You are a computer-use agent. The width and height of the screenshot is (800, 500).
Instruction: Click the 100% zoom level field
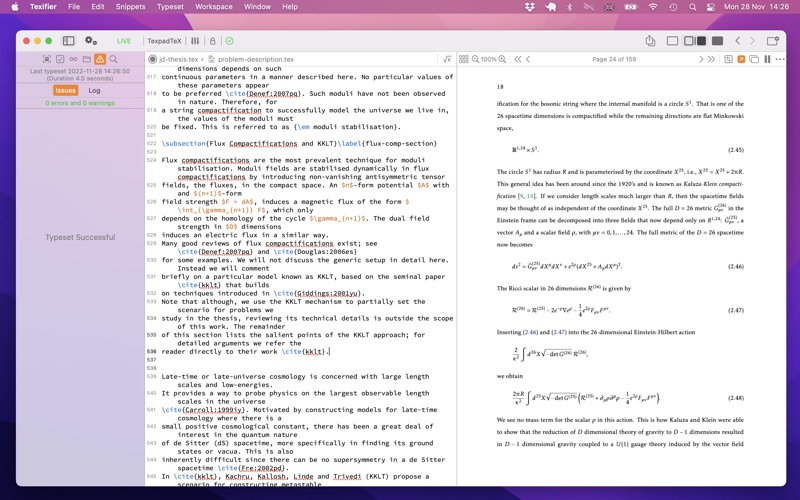point(488,59)
